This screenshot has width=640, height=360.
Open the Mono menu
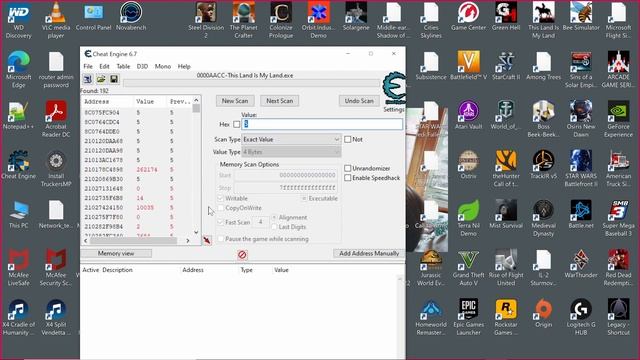[162, 66]
